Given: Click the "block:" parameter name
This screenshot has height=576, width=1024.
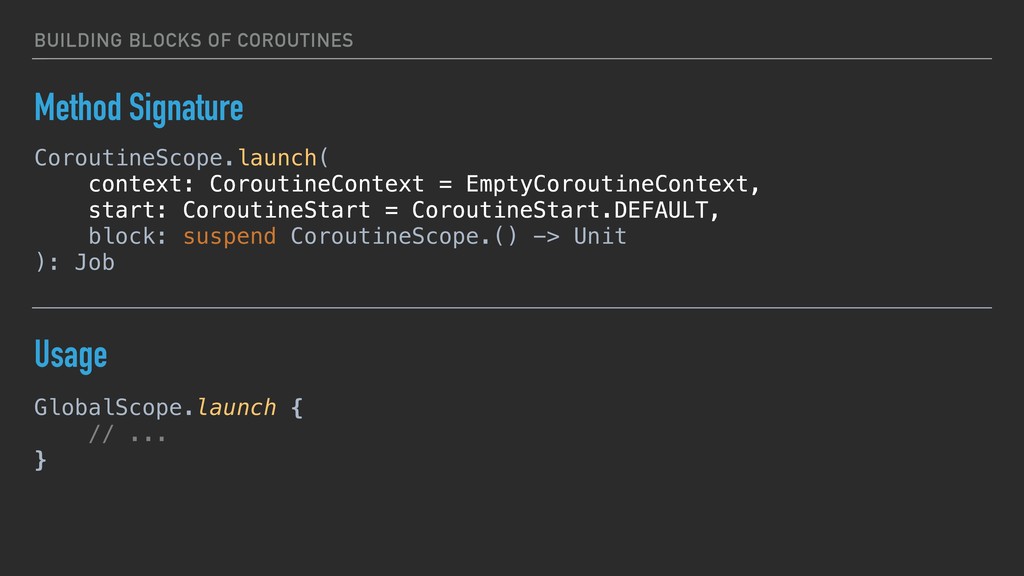Looking at the screenshot, I should (128, 237).
